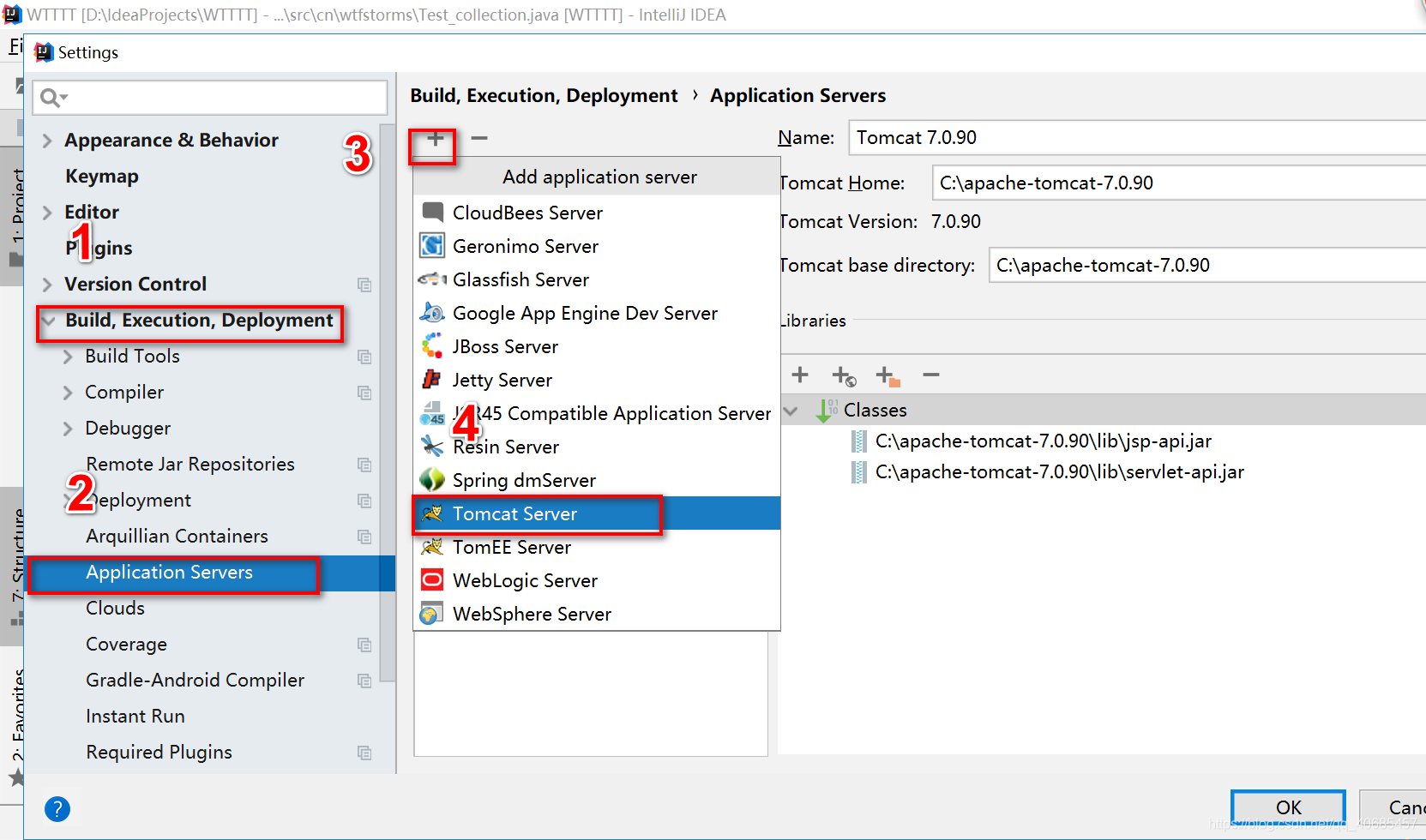Viewport: 1426px width, 840px height.
Task: Open the help question mark button
Action: coord(57,808)
